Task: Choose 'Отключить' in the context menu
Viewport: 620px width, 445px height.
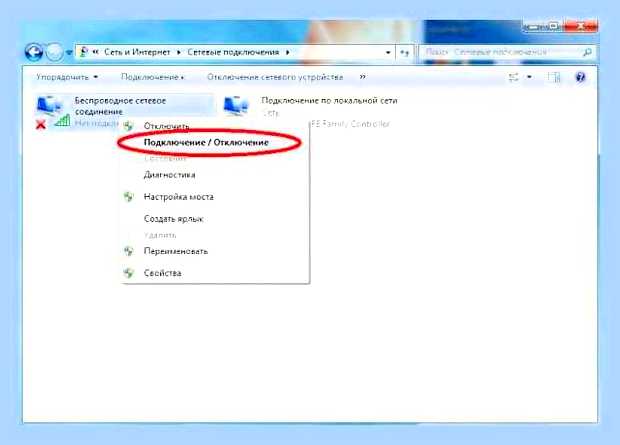Action: [166, 126]
